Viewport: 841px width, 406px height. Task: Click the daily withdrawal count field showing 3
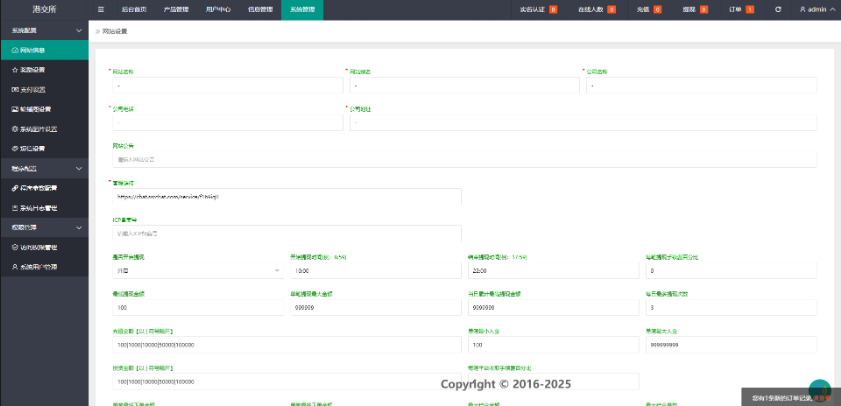pos(732,308)
